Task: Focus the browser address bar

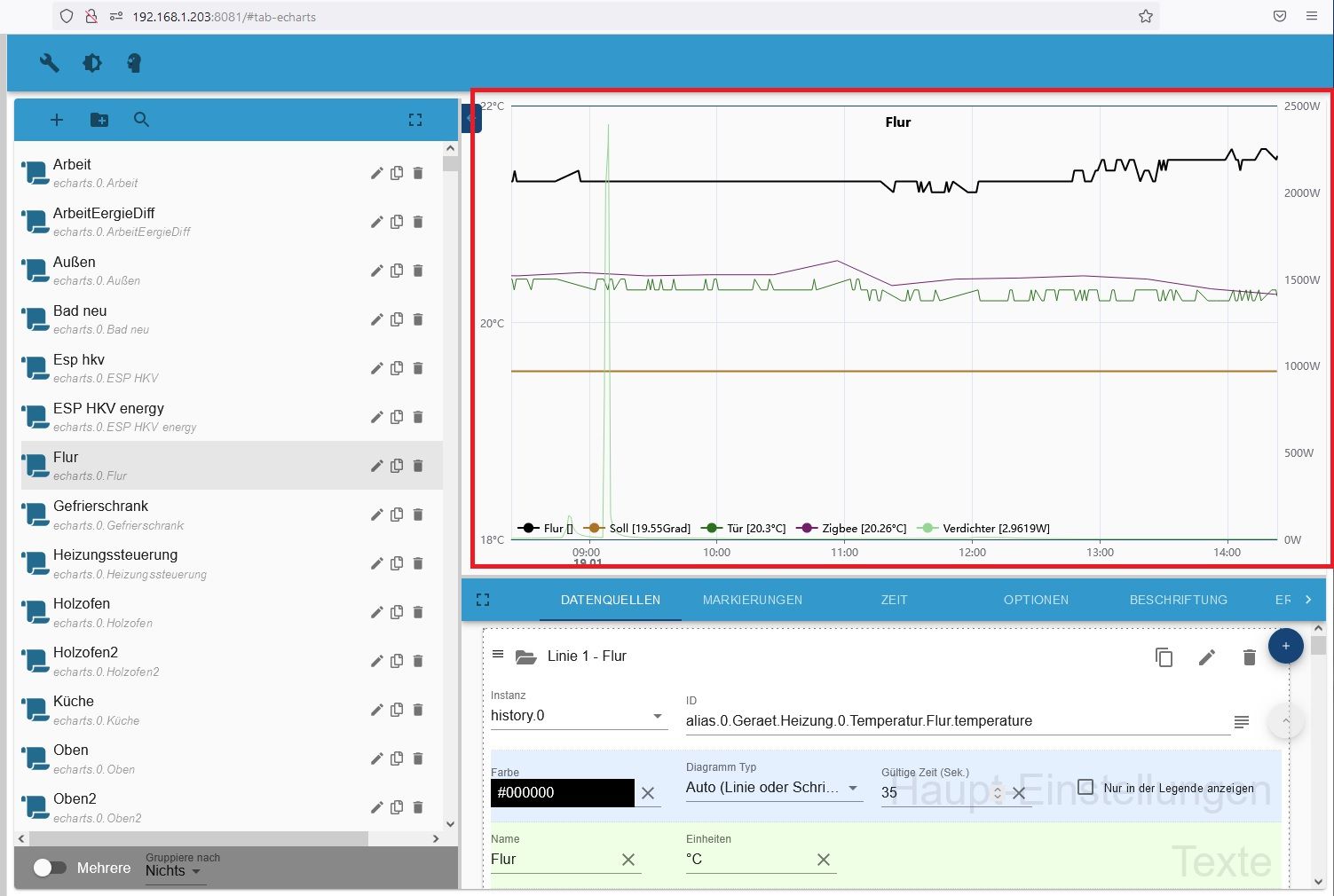Action: tap(608, 16)
